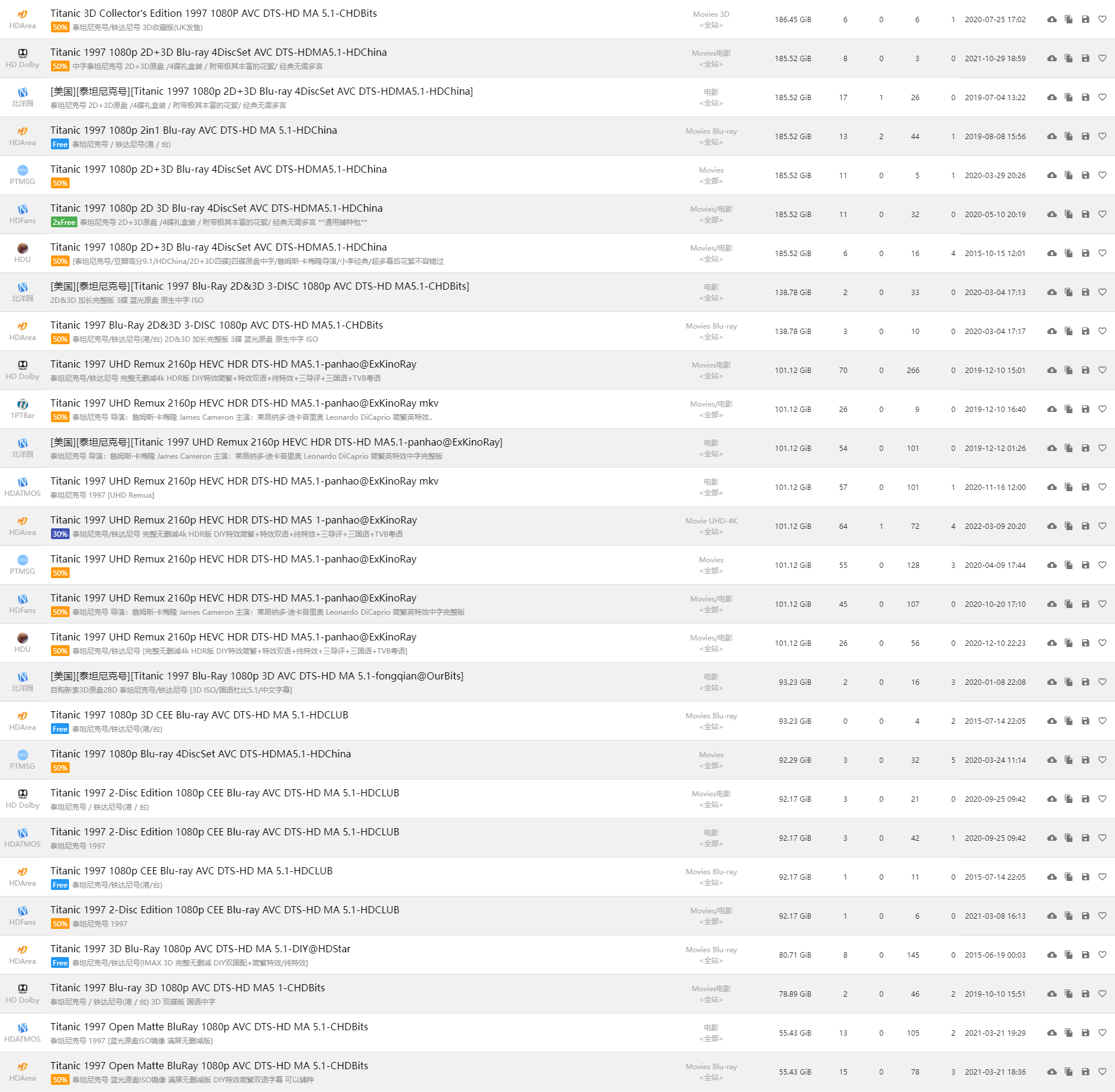Click the 145 count in DIY@HDStar row
Viewport: 1115px width, 1092px height.
pyautogui.click(x=913, y=955)
